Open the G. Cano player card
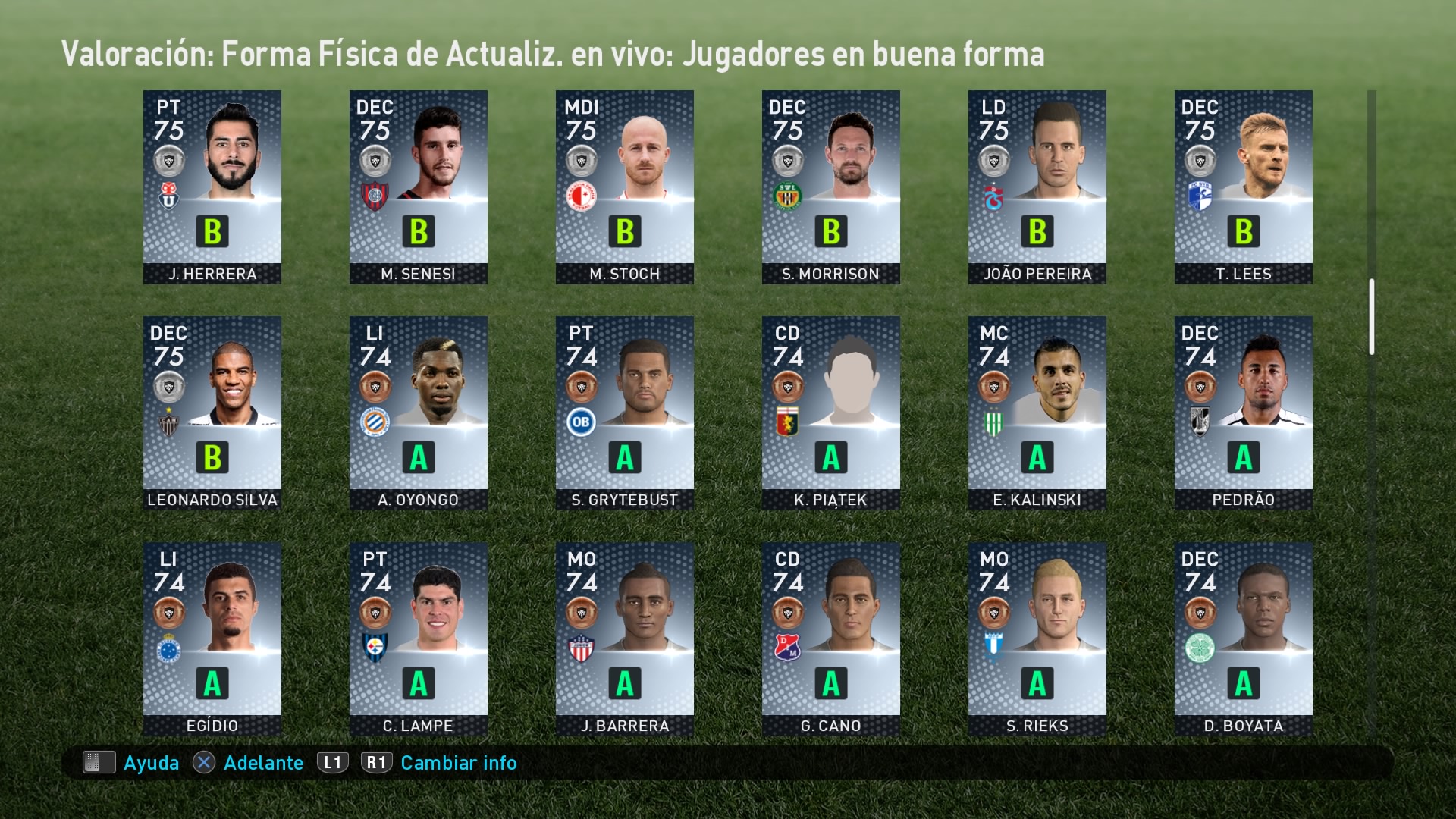1456x819 pixels. [831, 639]
